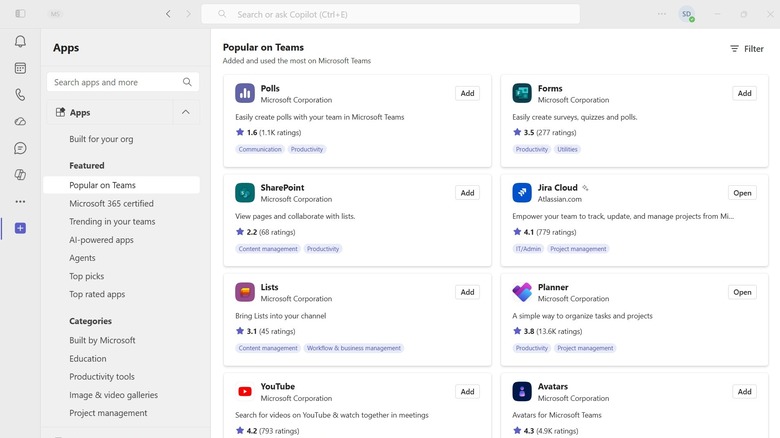Viewport: 780px width, 438px height.
Task: Click the Content management tag on SharePoint
Action: [x=268, y=249]
